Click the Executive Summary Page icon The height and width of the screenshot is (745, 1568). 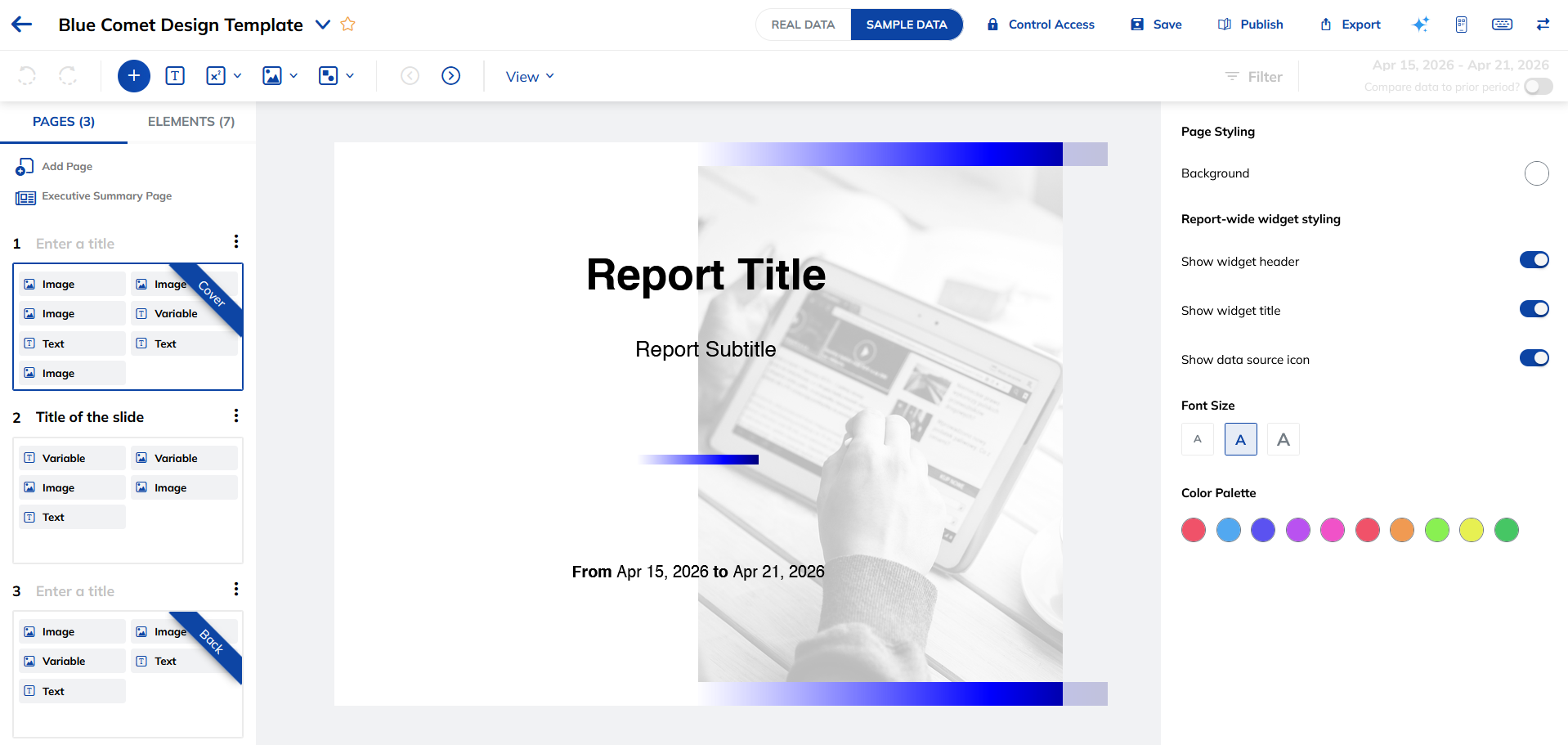25,197
